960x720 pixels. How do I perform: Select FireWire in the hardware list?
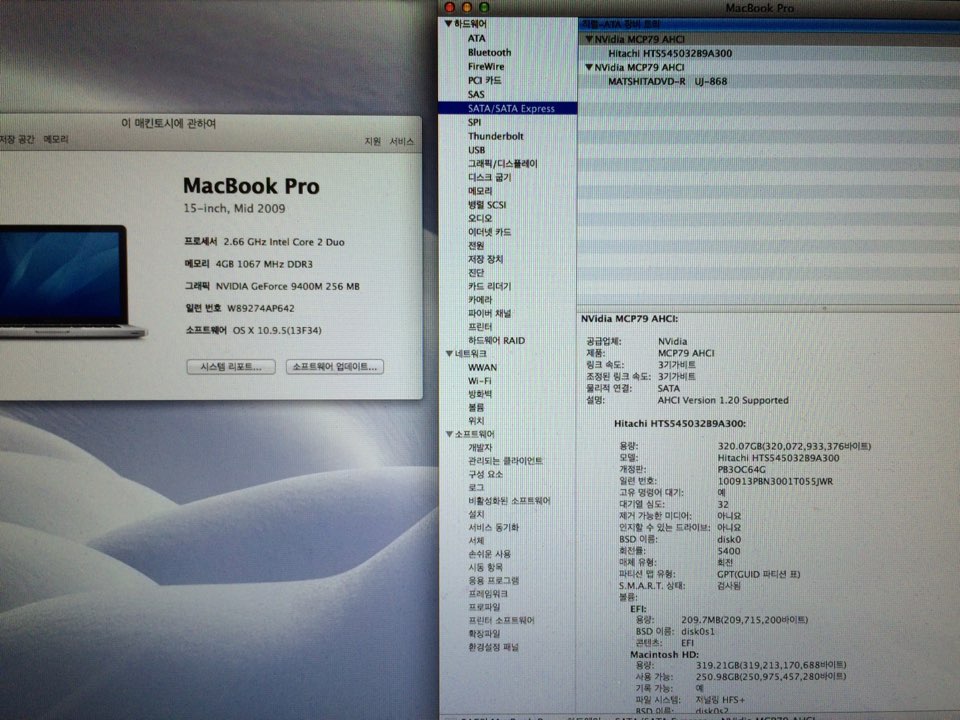coord(486,66)
